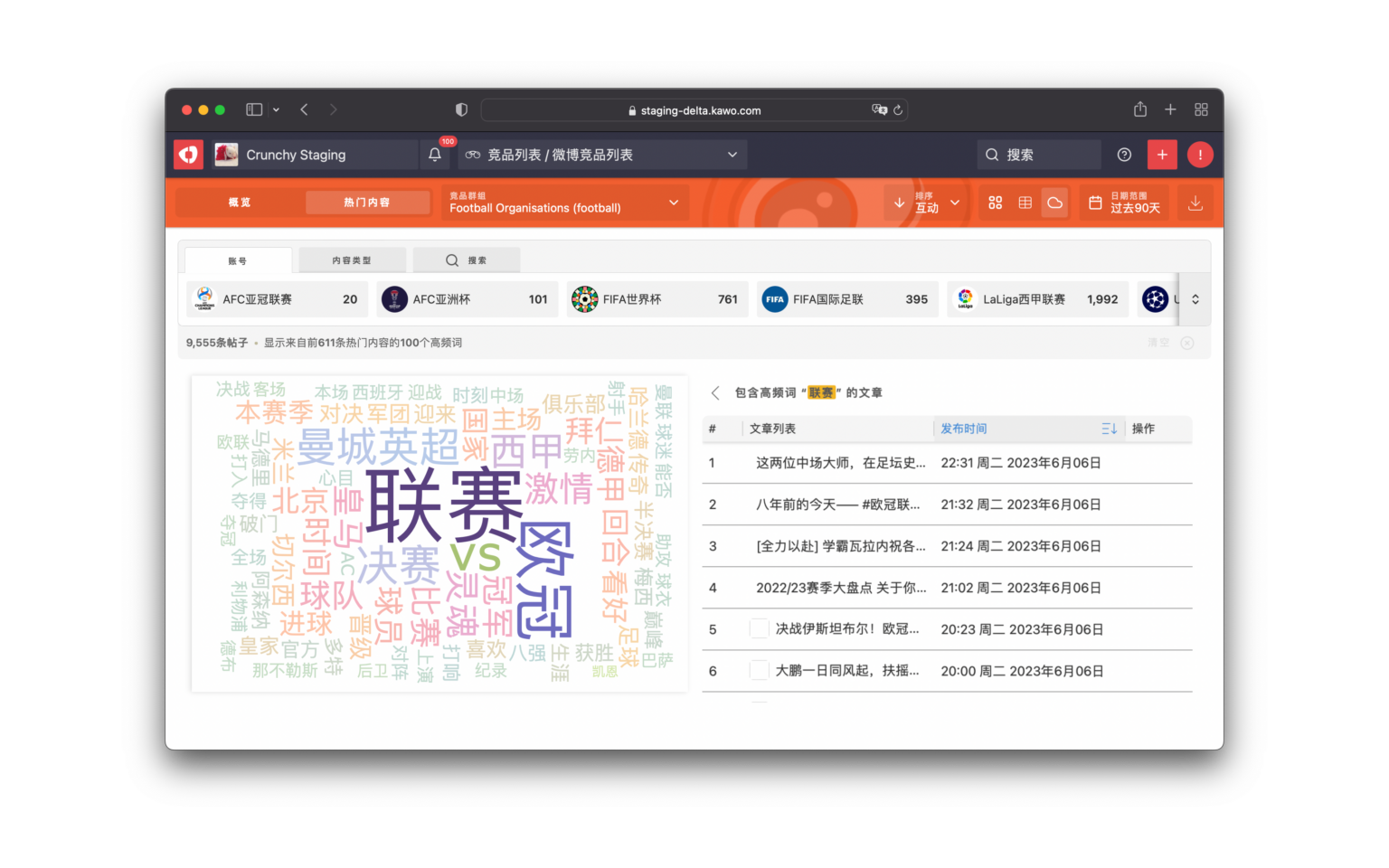1389x868 pixels.
Task: Expand the Football Organisations group dropdown
Action: pyautogui.click(x=674, y=203)
